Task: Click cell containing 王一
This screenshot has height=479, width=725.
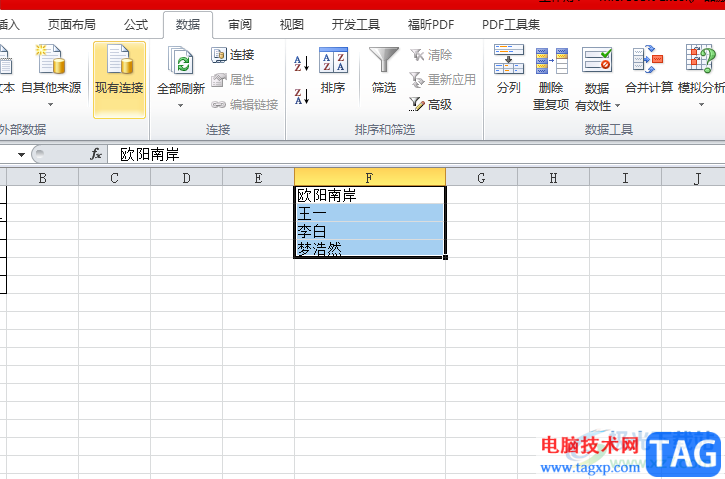Action: [370, 213]
